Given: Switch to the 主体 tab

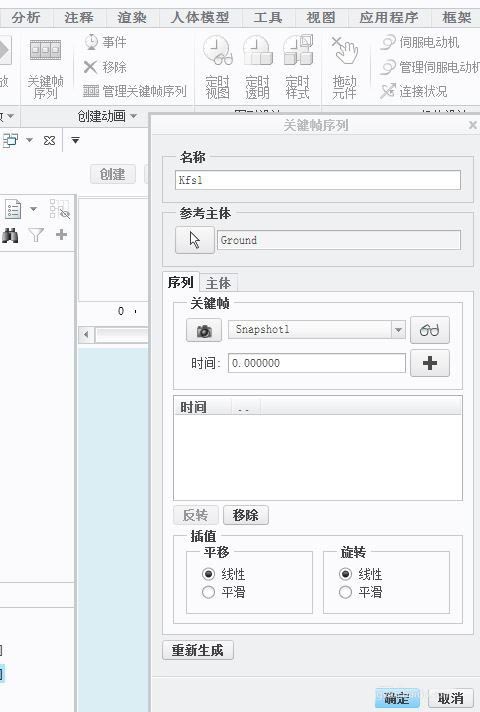Looking at the screenshot, I should coord(218,283).
